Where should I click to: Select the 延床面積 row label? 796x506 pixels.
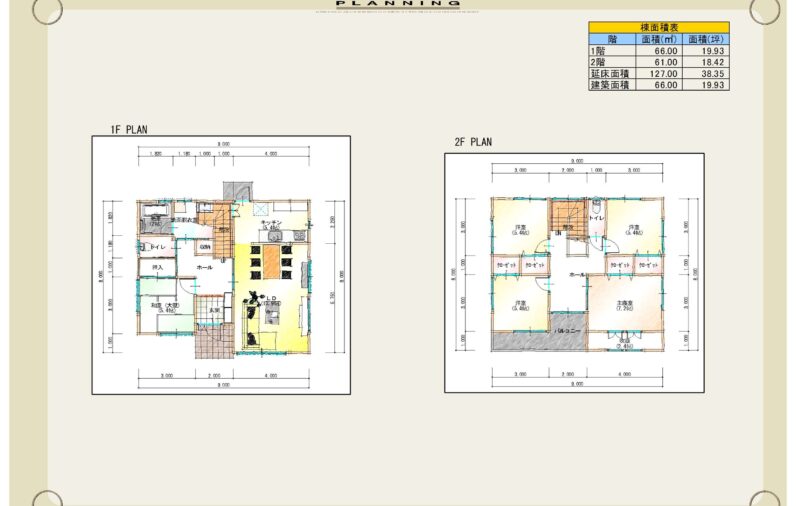610,74
